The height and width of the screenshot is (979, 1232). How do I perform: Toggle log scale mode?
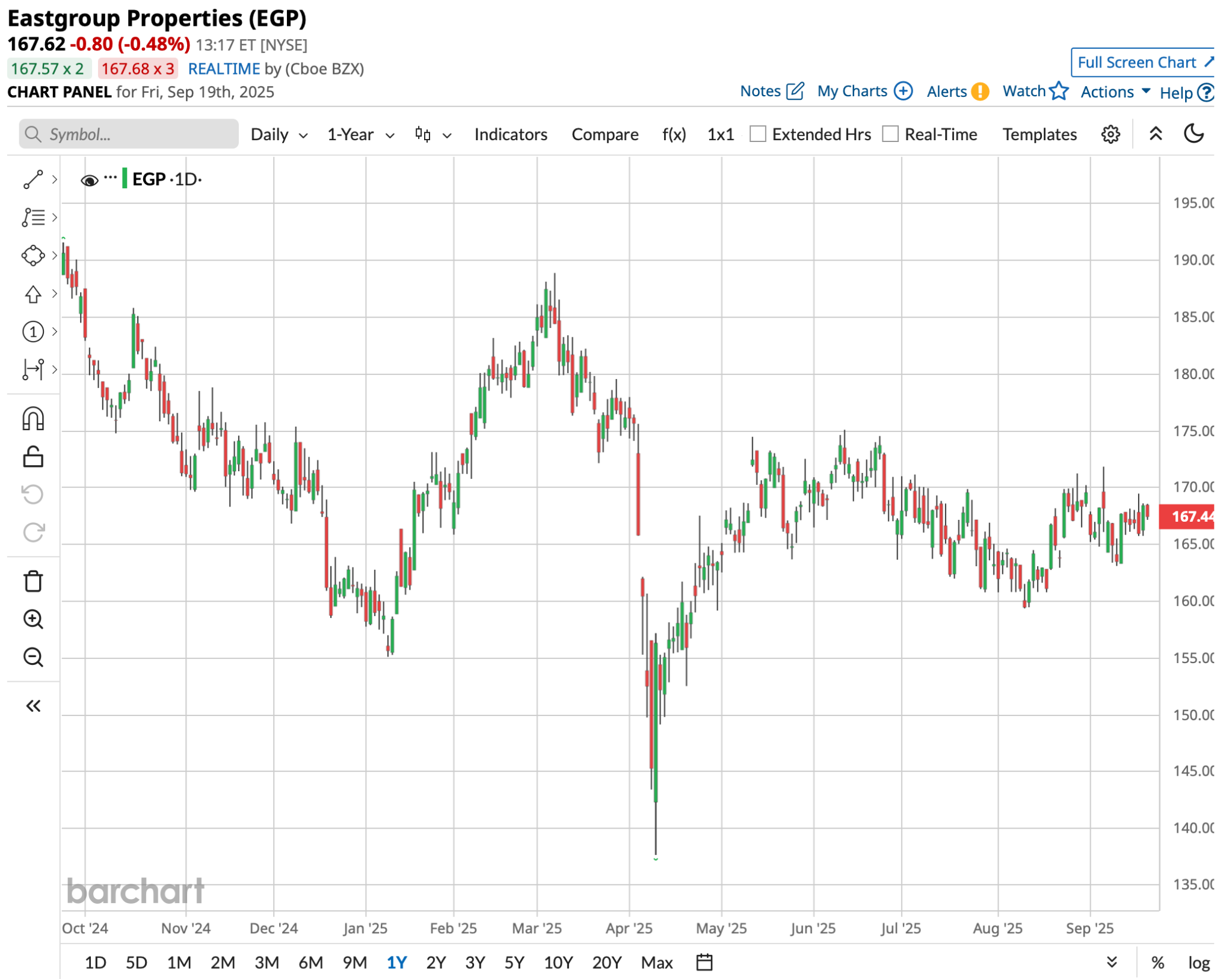pyautogui.click(x=1198, y=963)
